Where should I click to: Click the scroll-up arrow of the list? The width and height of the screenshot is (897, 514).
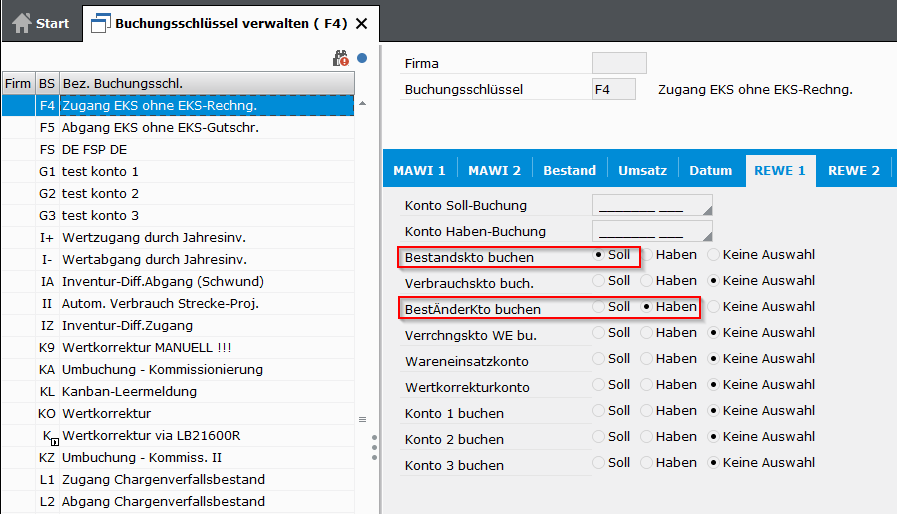[x=362, y=104]
